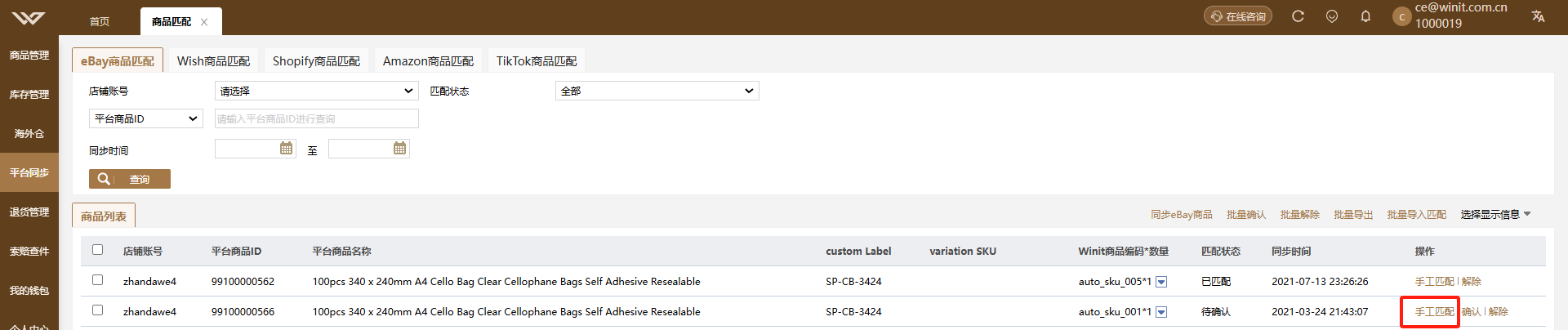Open 匹配状态 全部 dropdown
Screen dimensions: 1568x330
tap(657, 91)
